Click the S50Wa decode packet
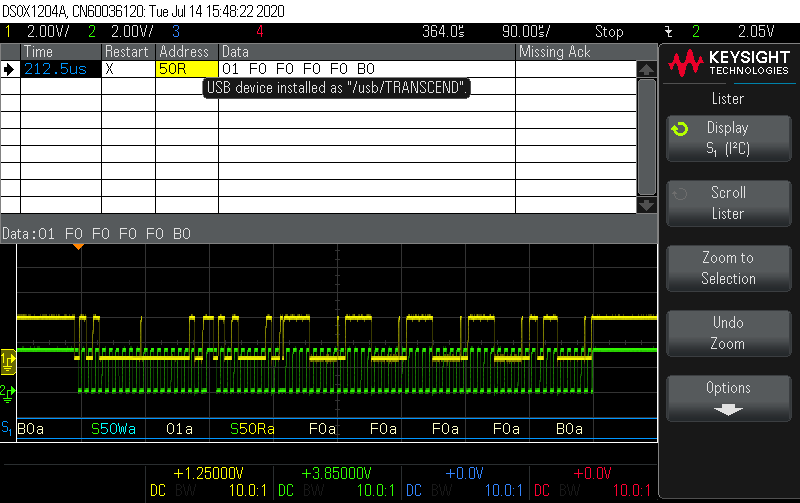 point(113,429)
